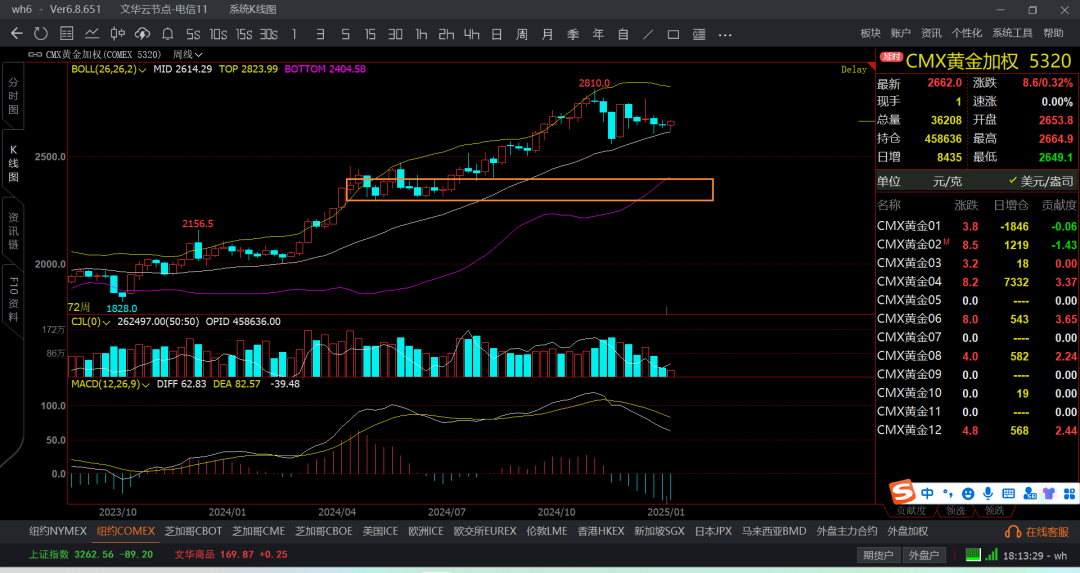This screenshot has height=573, width=1080.
Task: Expand the BOLL(26,26,2) indicator dropdown
Action: point(108,69)
